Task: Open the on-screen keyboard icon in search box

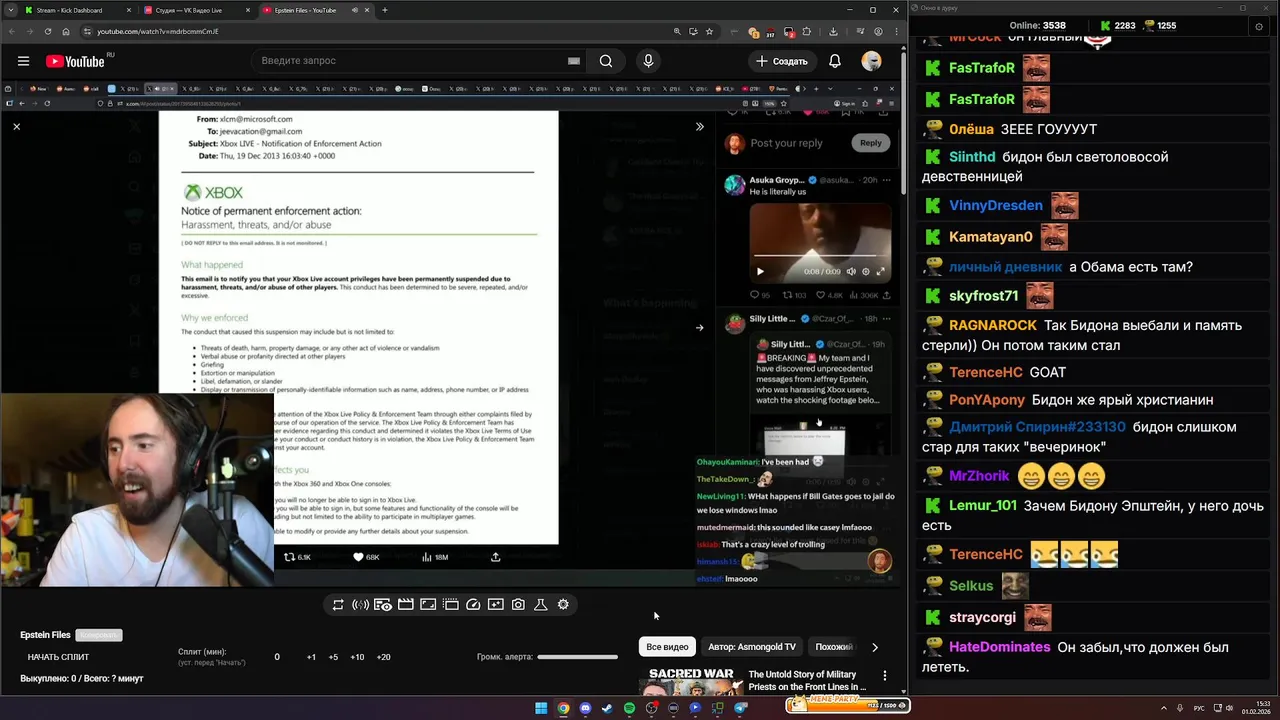Action: (x=574, y=61)
